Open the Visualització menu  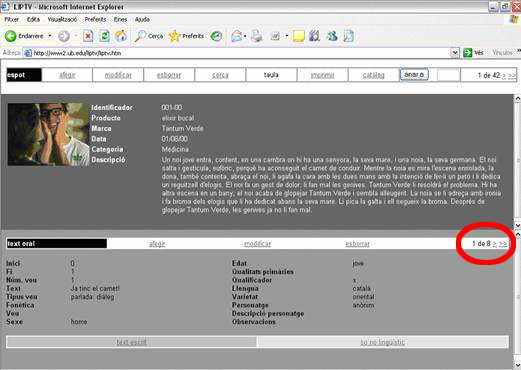(62, 19)
